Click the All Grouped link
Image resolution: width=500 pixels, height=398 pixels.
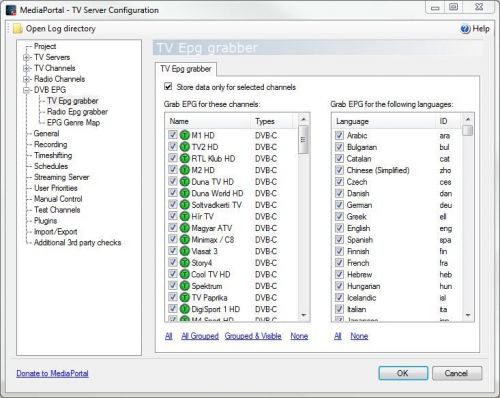pyautogui.click(x=200, y=336)
